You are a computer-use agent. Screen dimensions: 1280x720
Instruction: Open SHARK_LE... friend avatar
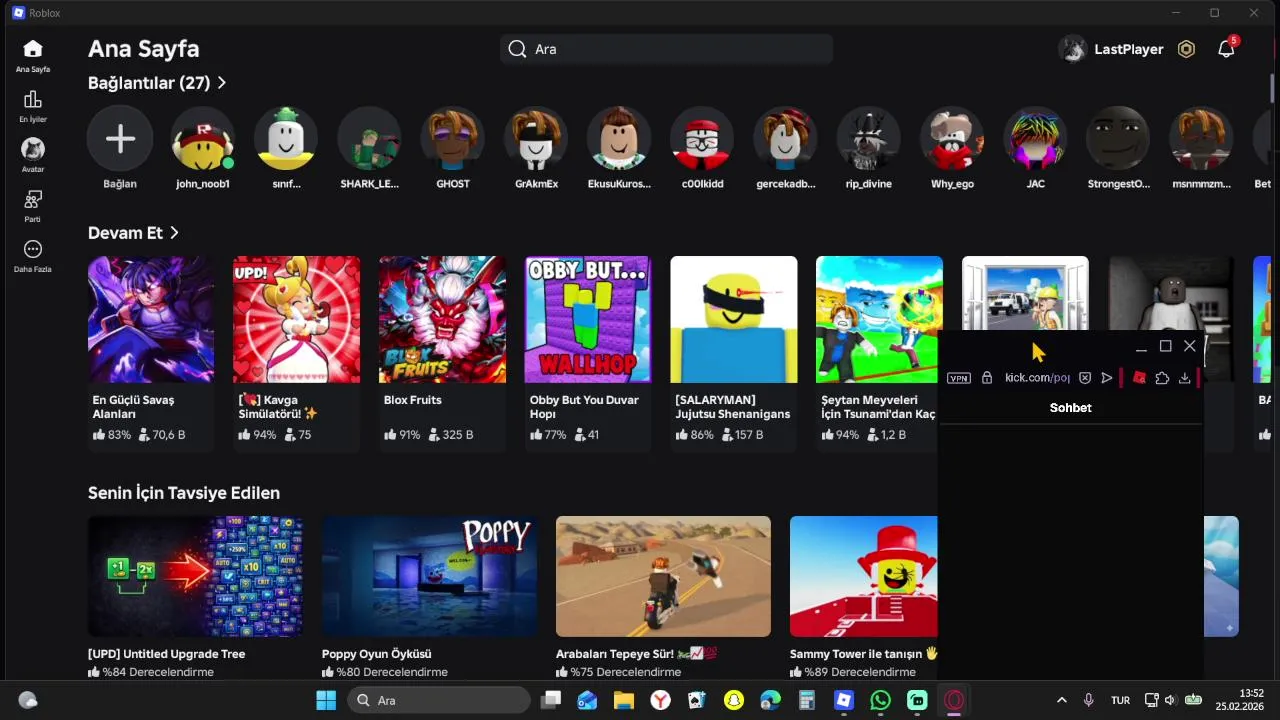[370, 139]
